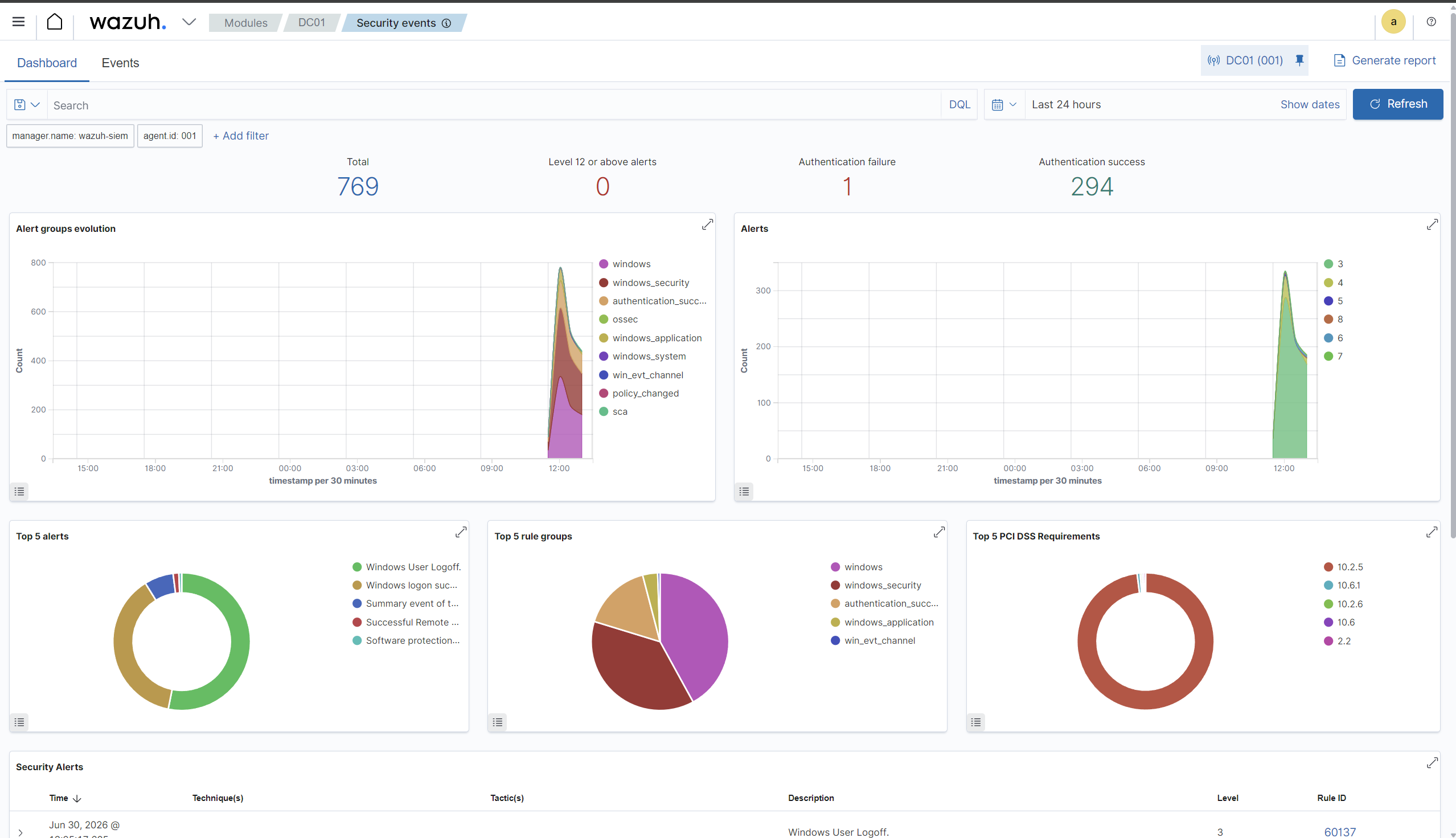Toggle legend of Top 5 rule groups
The height and width of the screenshot is (838, 1456).
coord(498,722)
